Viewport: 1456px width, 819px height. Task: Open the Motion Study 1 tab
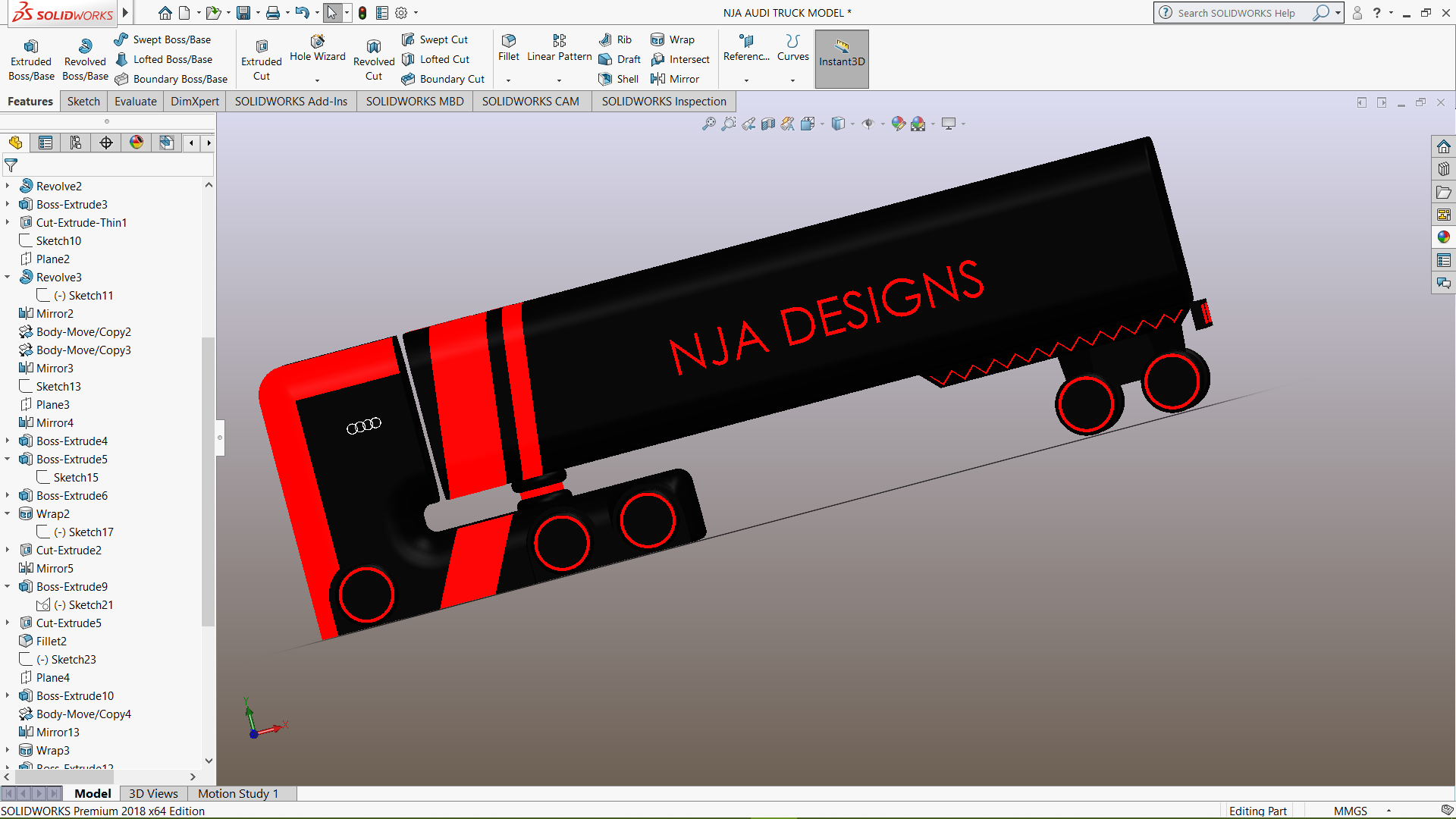[238, 793]
